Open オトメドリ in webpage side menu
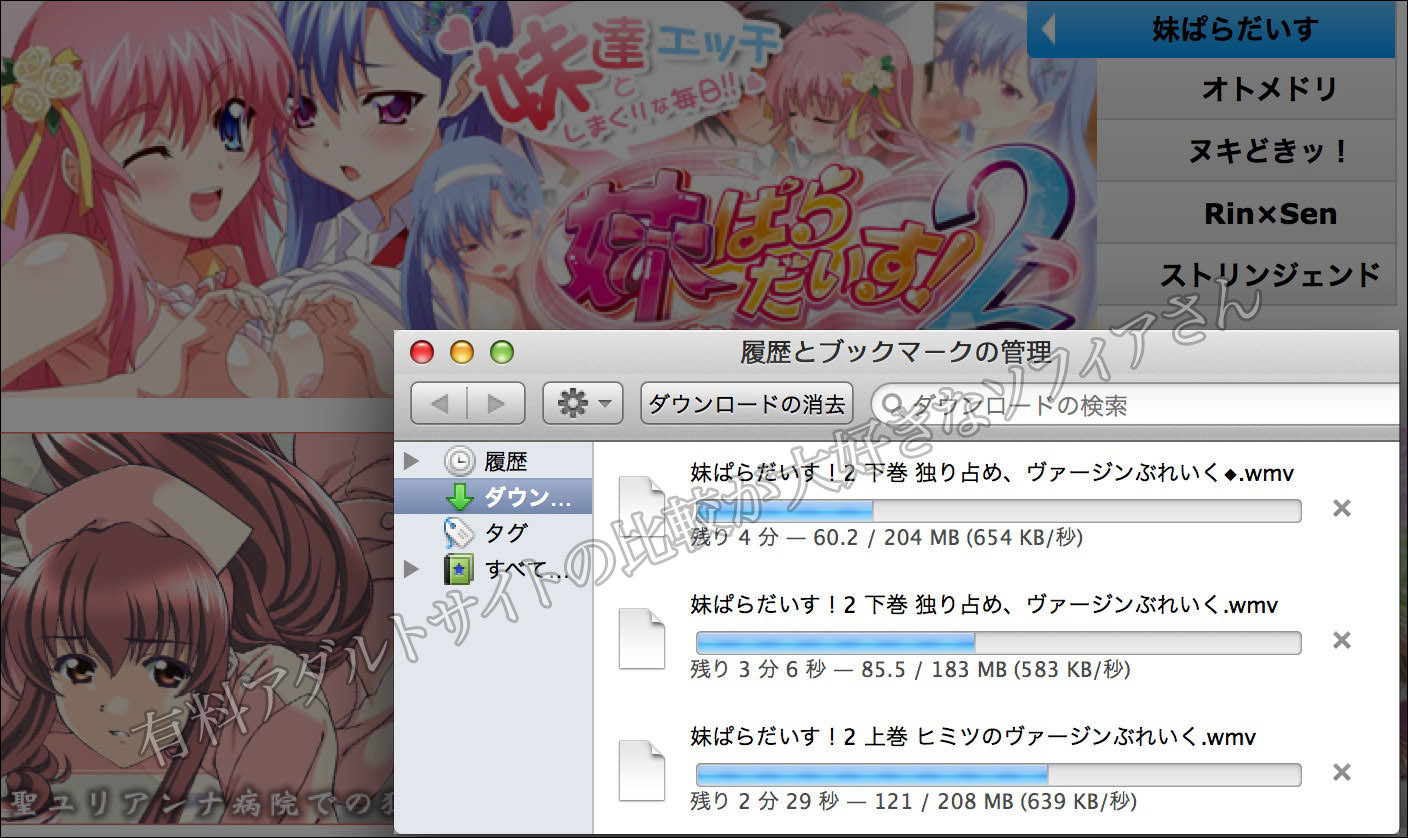The image size is (1408, 838). click(1246, 89)
